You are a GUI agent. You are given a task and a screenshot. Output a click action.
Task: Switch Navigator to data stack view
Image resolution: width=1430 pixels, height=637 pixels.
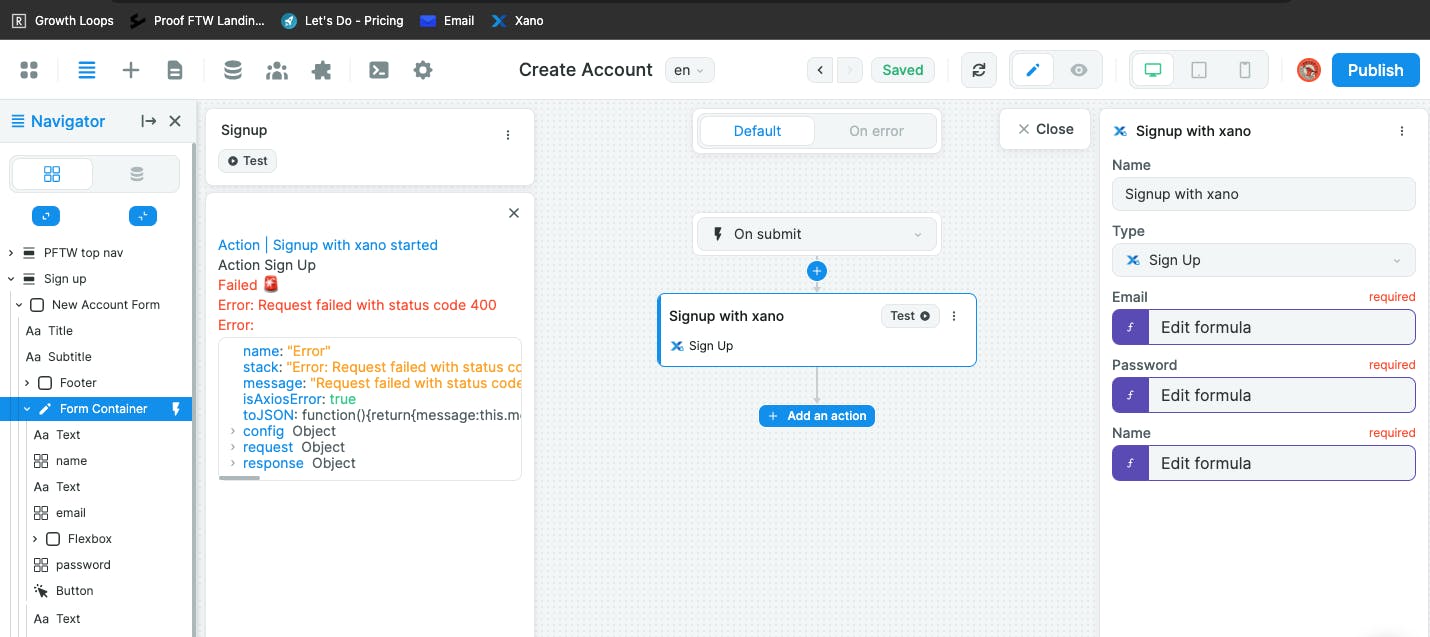(x=137, y=174)
